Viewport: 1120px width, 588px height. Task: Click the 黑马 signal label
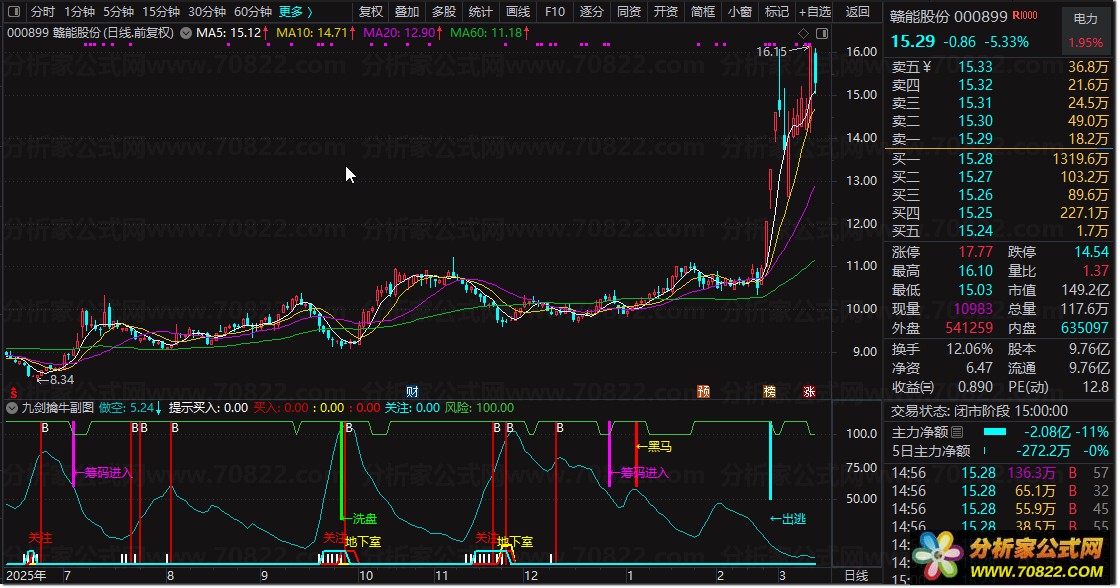point(654,447)
